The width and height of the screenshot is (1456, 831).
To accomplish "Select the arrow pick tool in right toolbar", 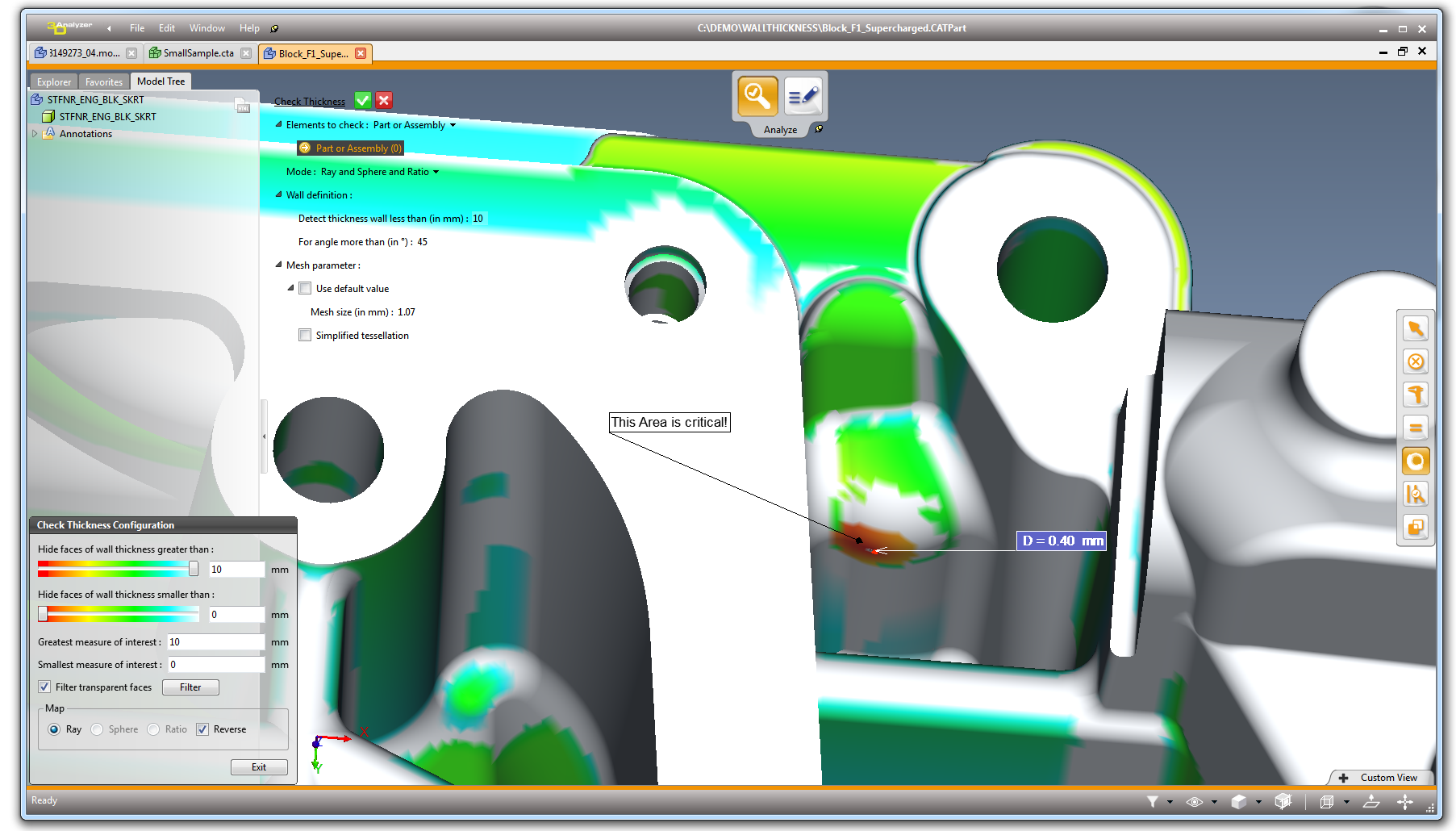I will [1416, 328].
